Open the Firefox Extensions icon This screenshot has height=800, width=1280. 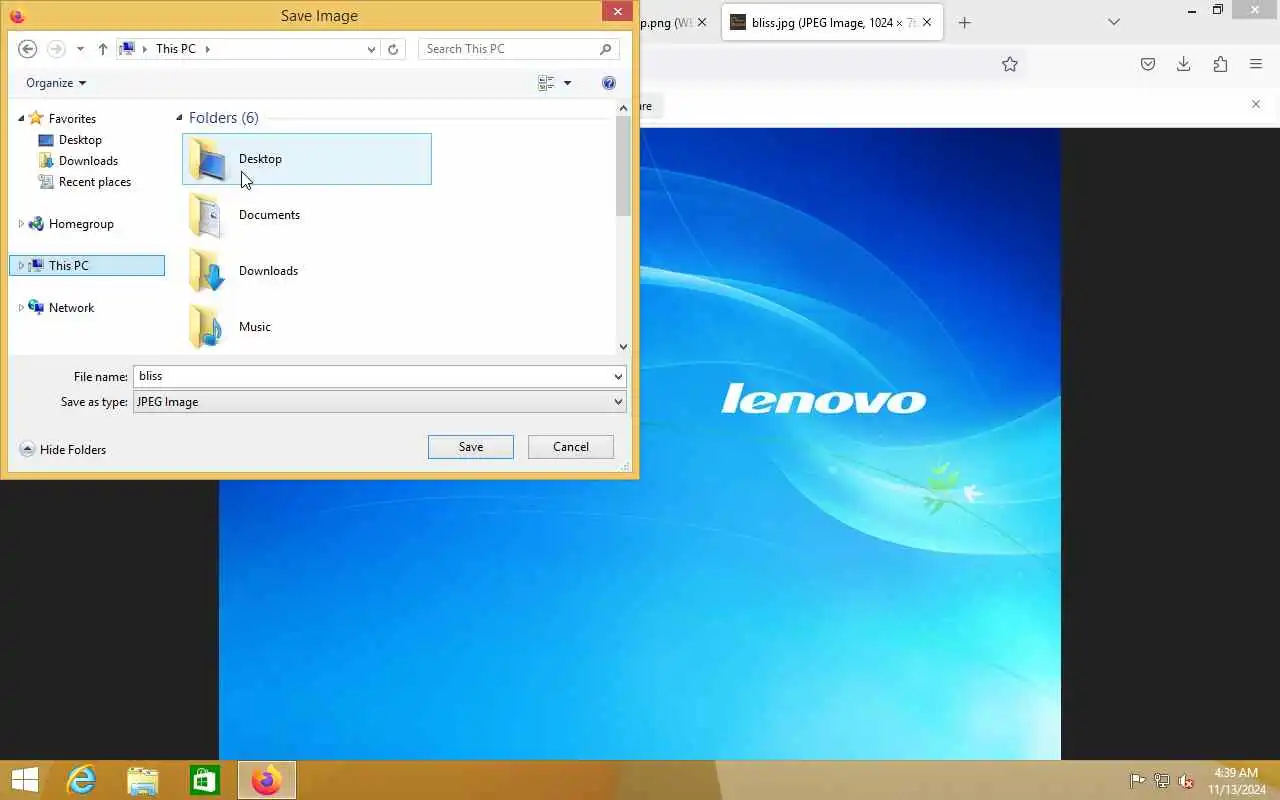click(x=1220, y=64)
